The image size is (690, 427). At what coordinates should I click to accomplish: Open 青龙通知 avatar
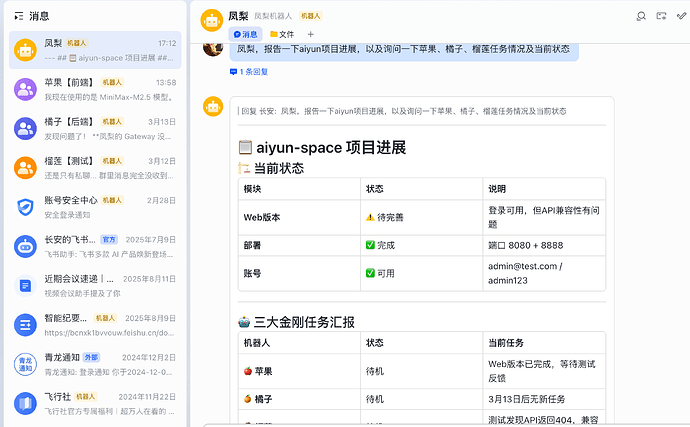coord(25,364)
